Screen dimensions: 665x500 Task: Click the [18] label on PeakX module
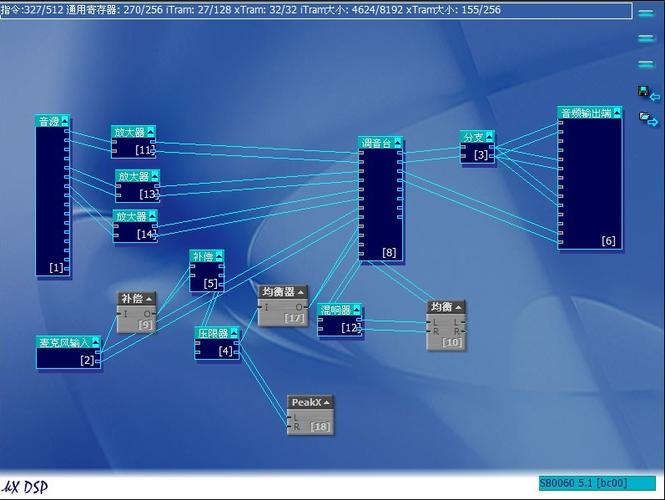click(x=320, y=427)
